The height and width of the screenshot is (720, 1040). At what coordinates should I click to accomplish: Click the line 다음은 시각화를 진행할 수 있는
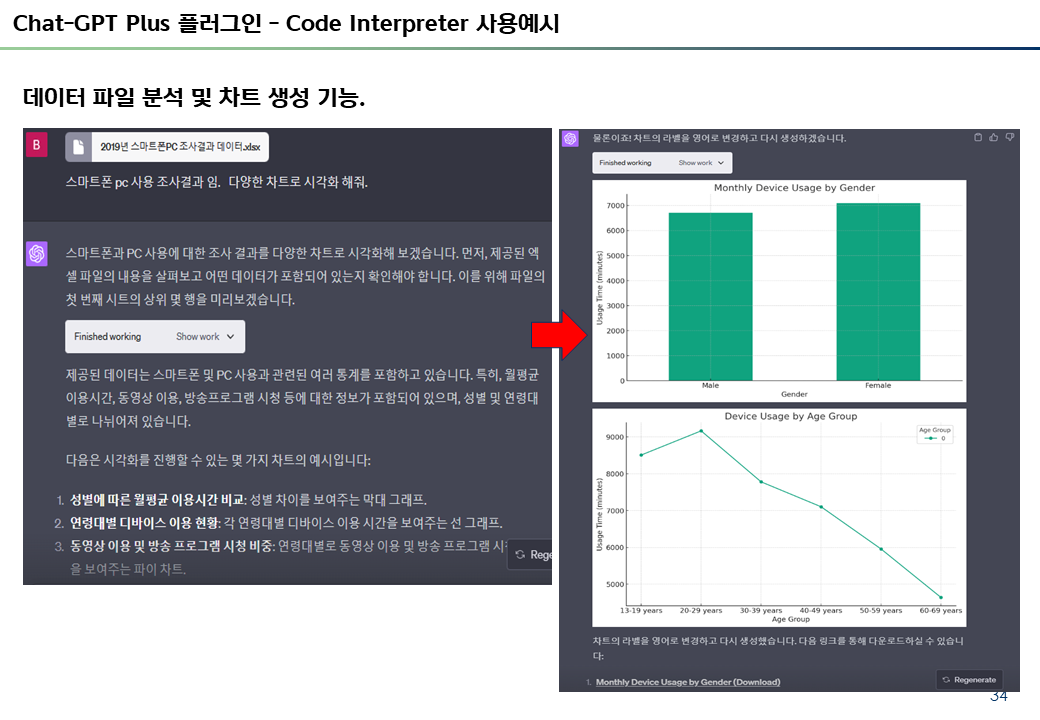coord(218,460)
